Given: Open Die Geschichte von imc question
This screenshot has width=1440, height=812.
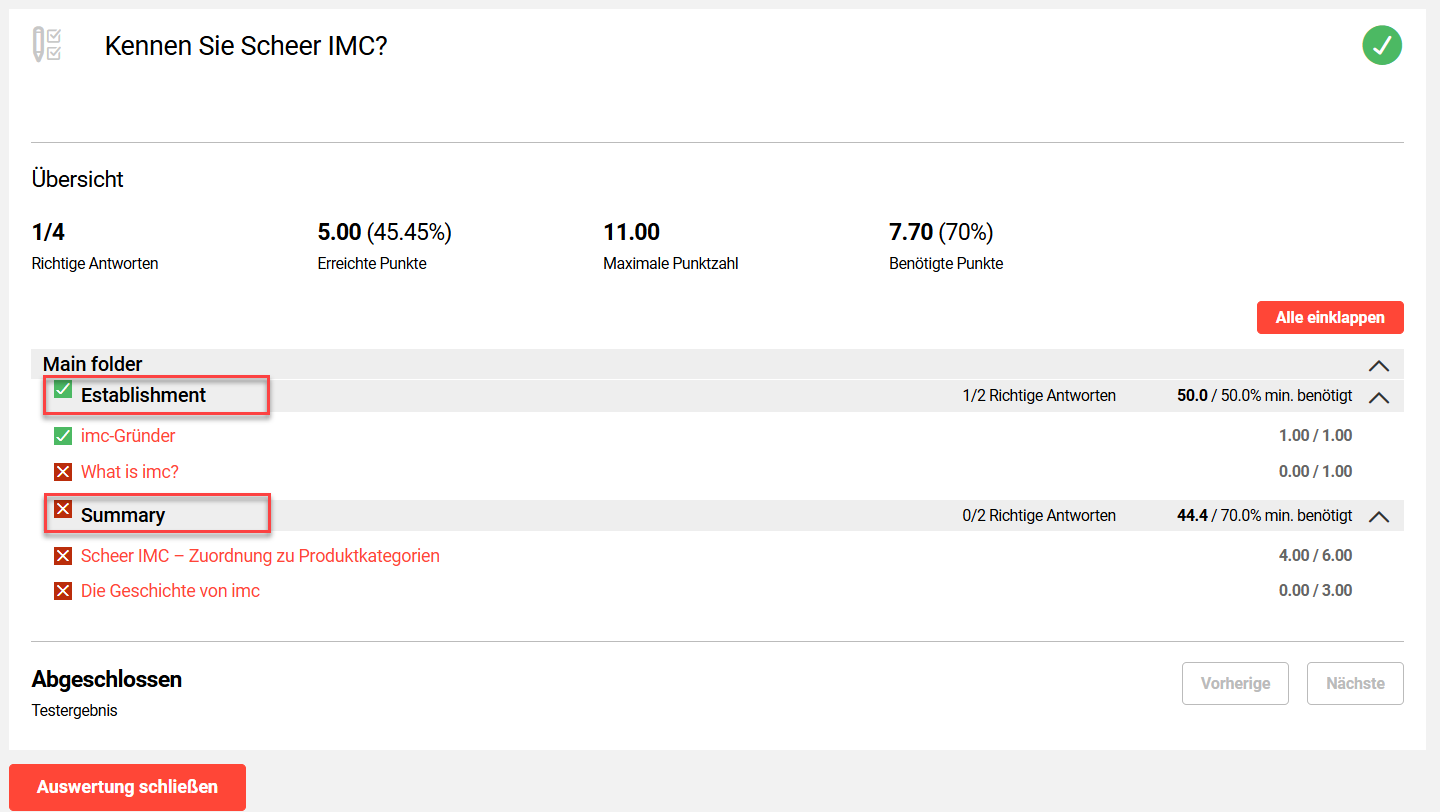Looking at the screenshot, I should pyautogui.click(x=170, y=591).
